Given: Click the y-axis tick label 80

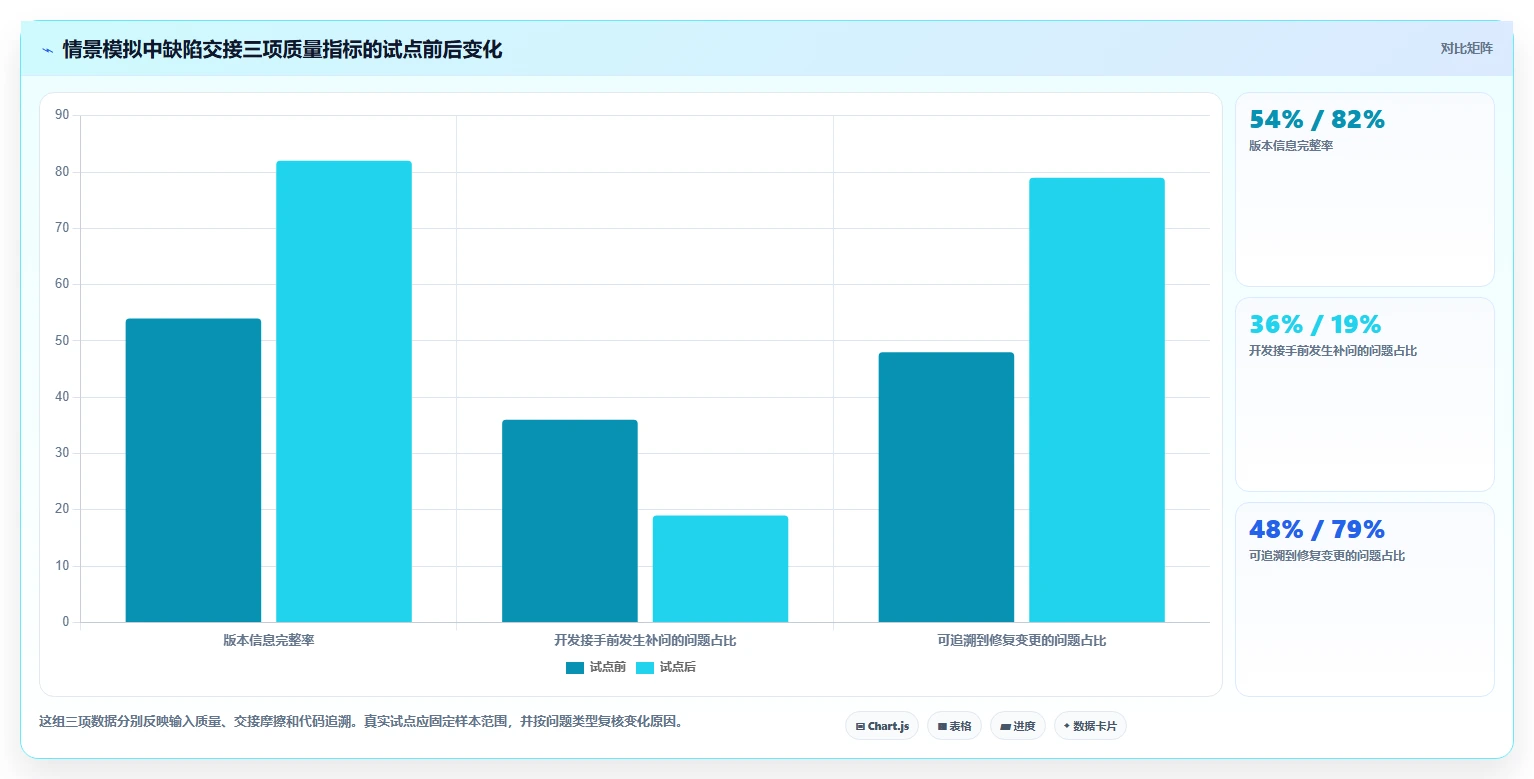Looking at the screenshot, I should click(x=62, y=172).
